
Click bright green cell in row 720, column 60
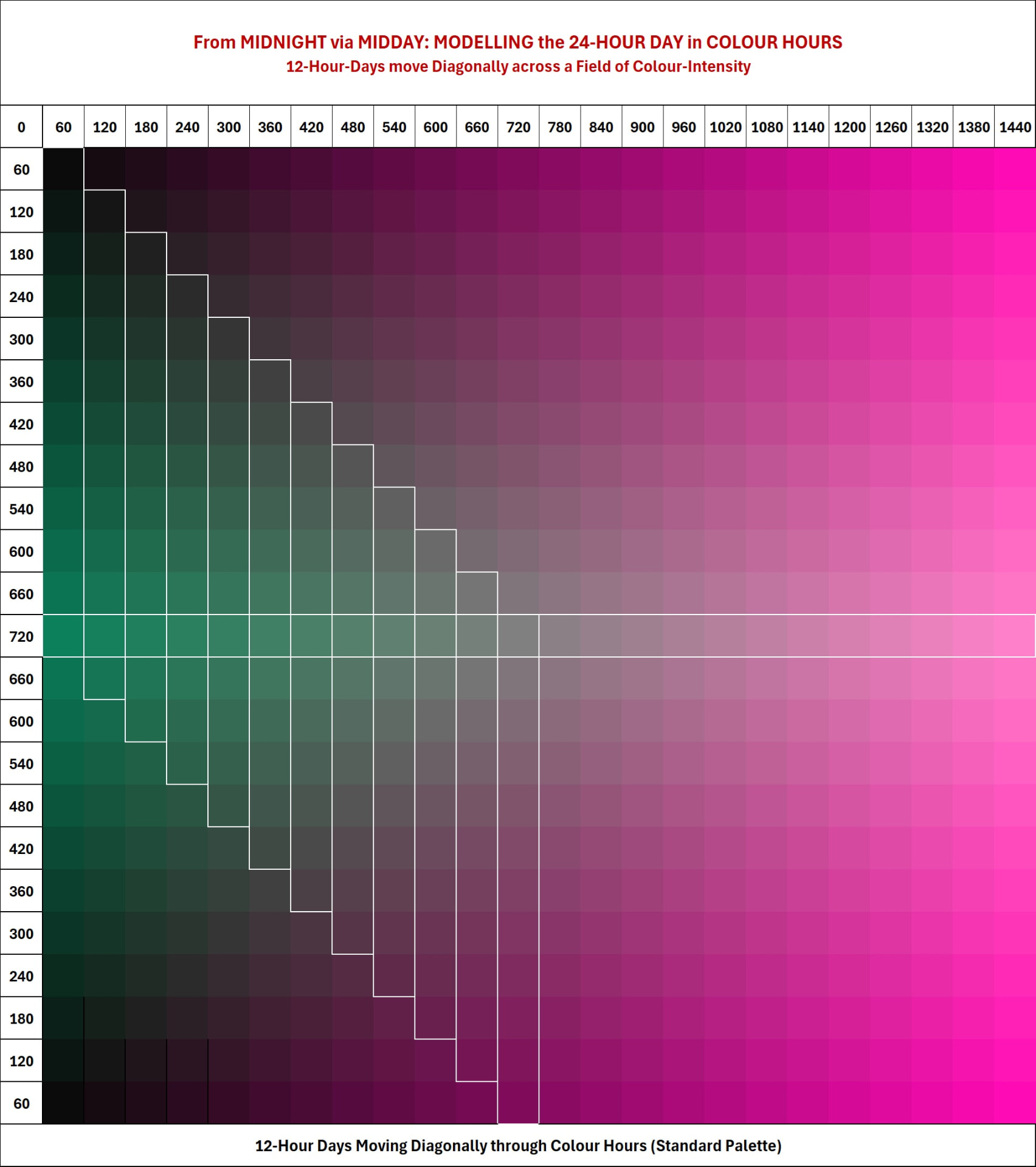[x=63, y=636]
